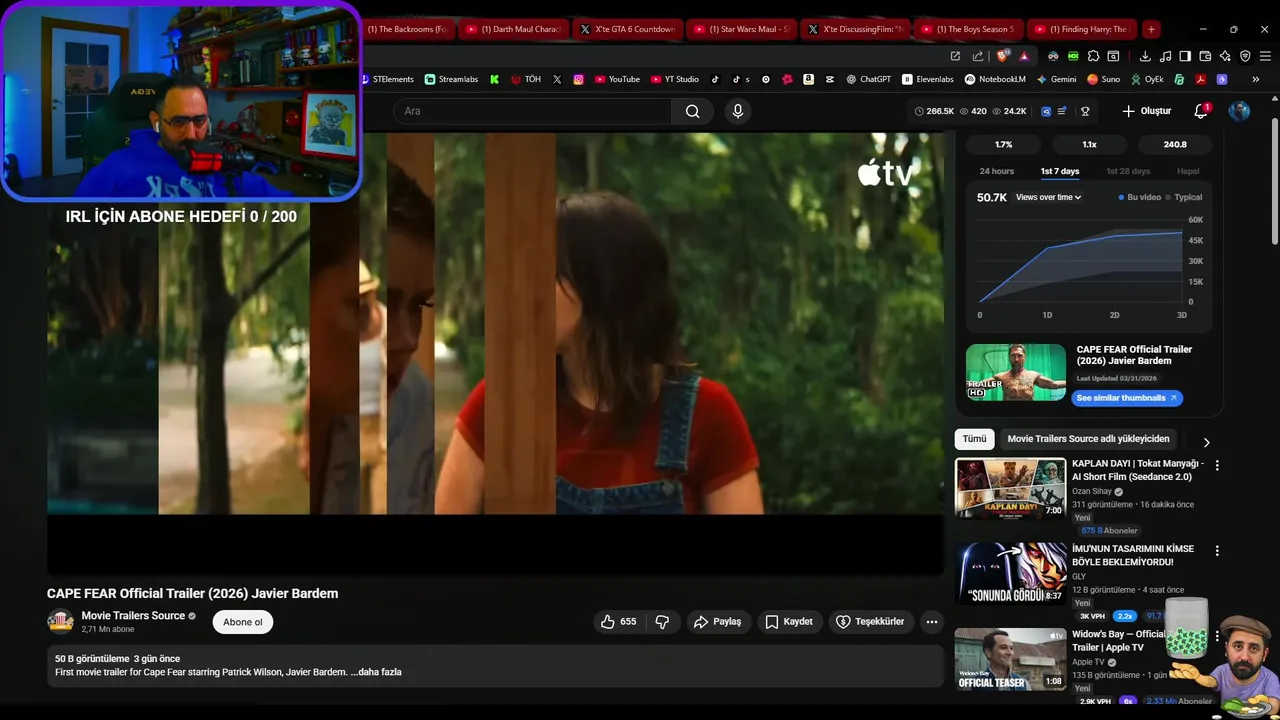Open the account avatar menu

tap(1239, 111)
